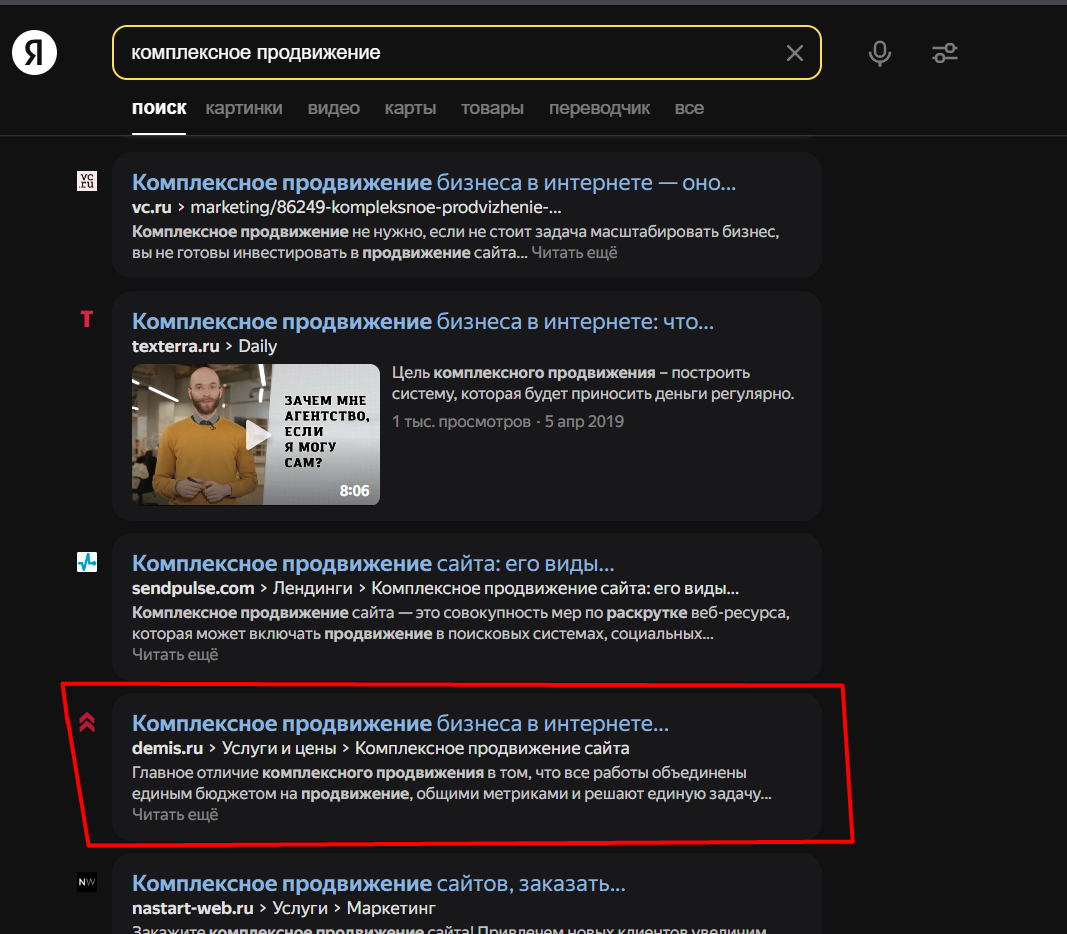Image resolution: width=1067 pixels, height=934 pixels.
Task: Switch to the переводчик tab
Action: point(599,108)
